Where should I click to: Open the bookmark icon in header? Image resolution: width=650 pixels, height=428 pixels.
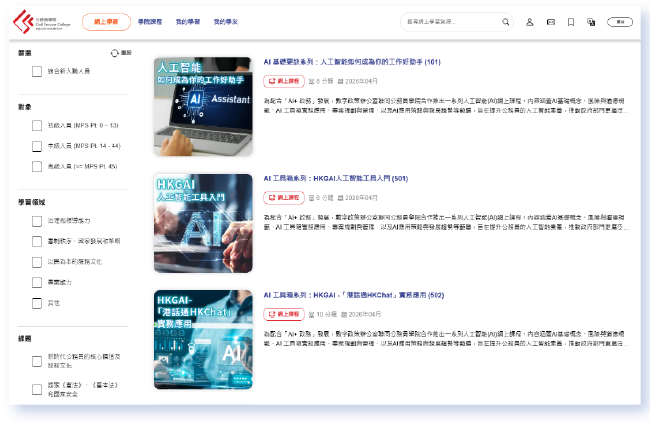point(571,22)
